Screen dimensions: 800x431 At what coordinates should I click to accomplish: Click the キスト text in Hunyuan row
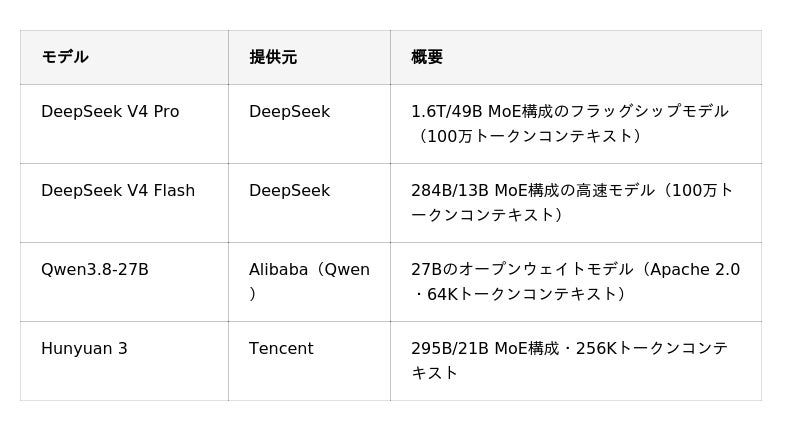(x=434, y=373)
